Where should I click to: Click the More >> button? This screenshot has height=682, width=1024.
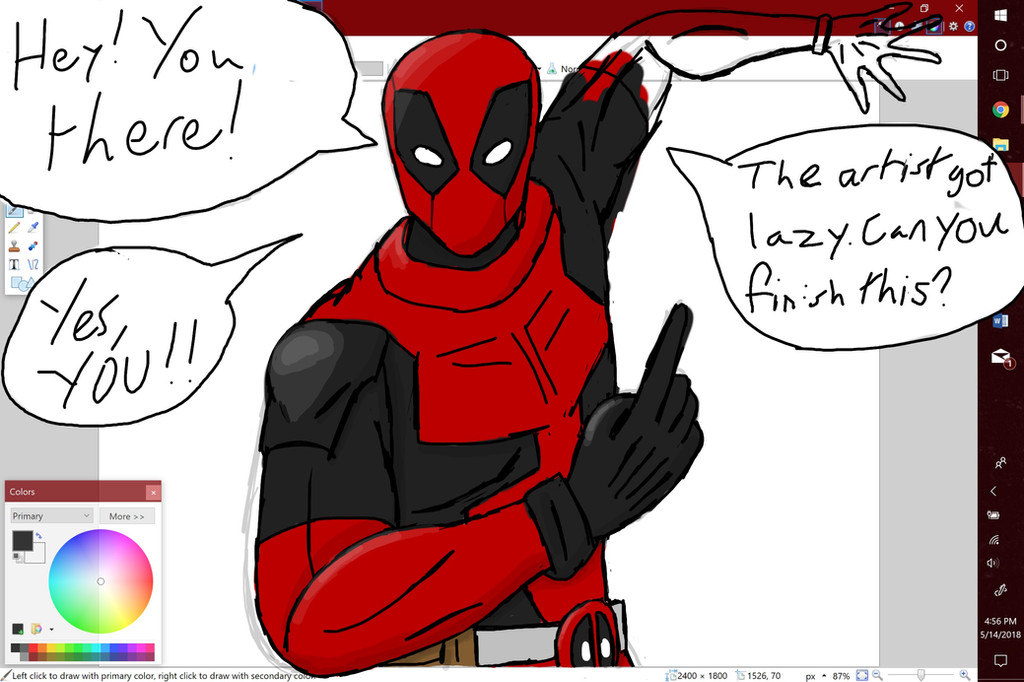pos(127,515)
